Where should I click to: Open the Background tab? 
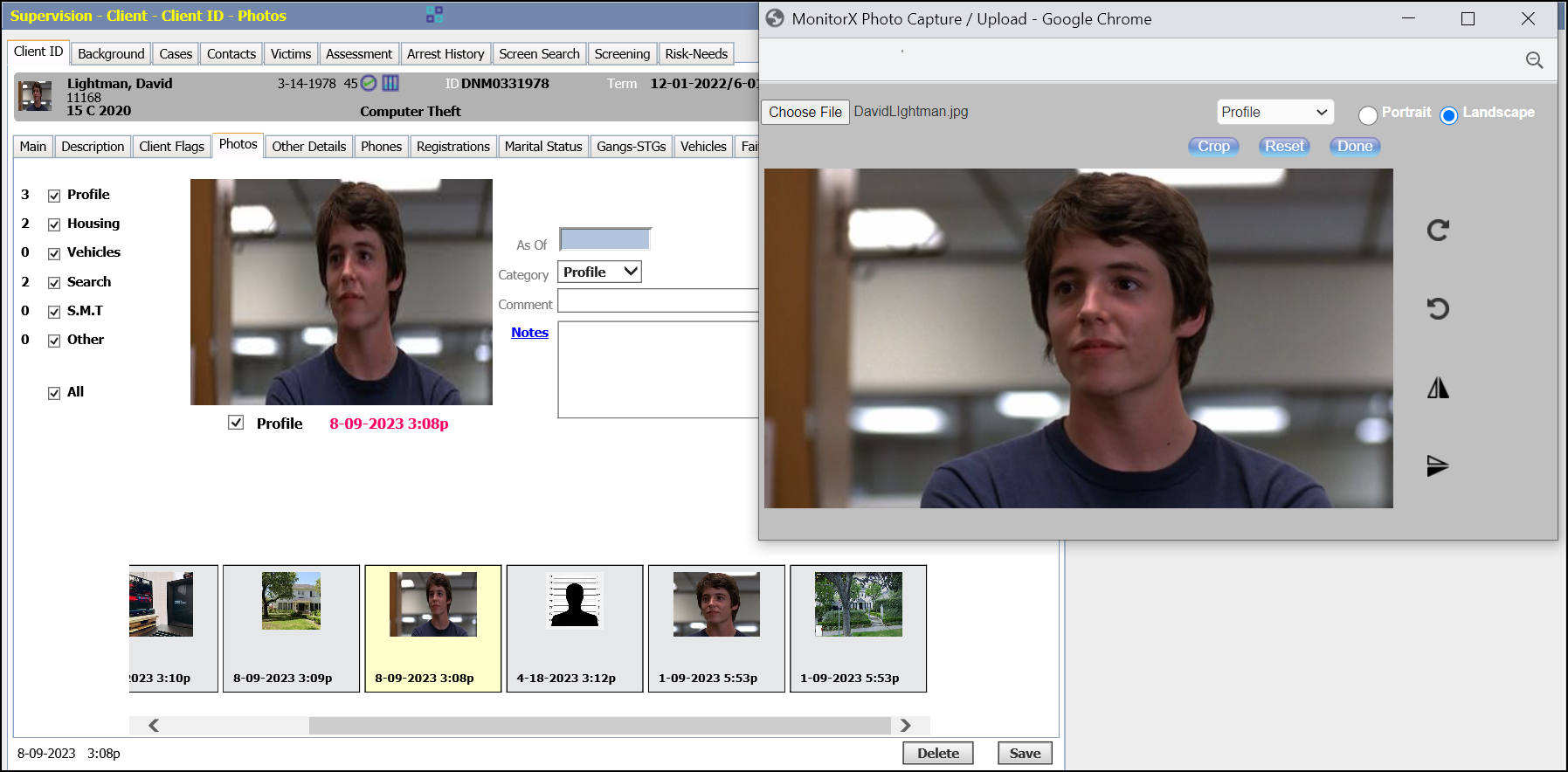coord(111,53)
